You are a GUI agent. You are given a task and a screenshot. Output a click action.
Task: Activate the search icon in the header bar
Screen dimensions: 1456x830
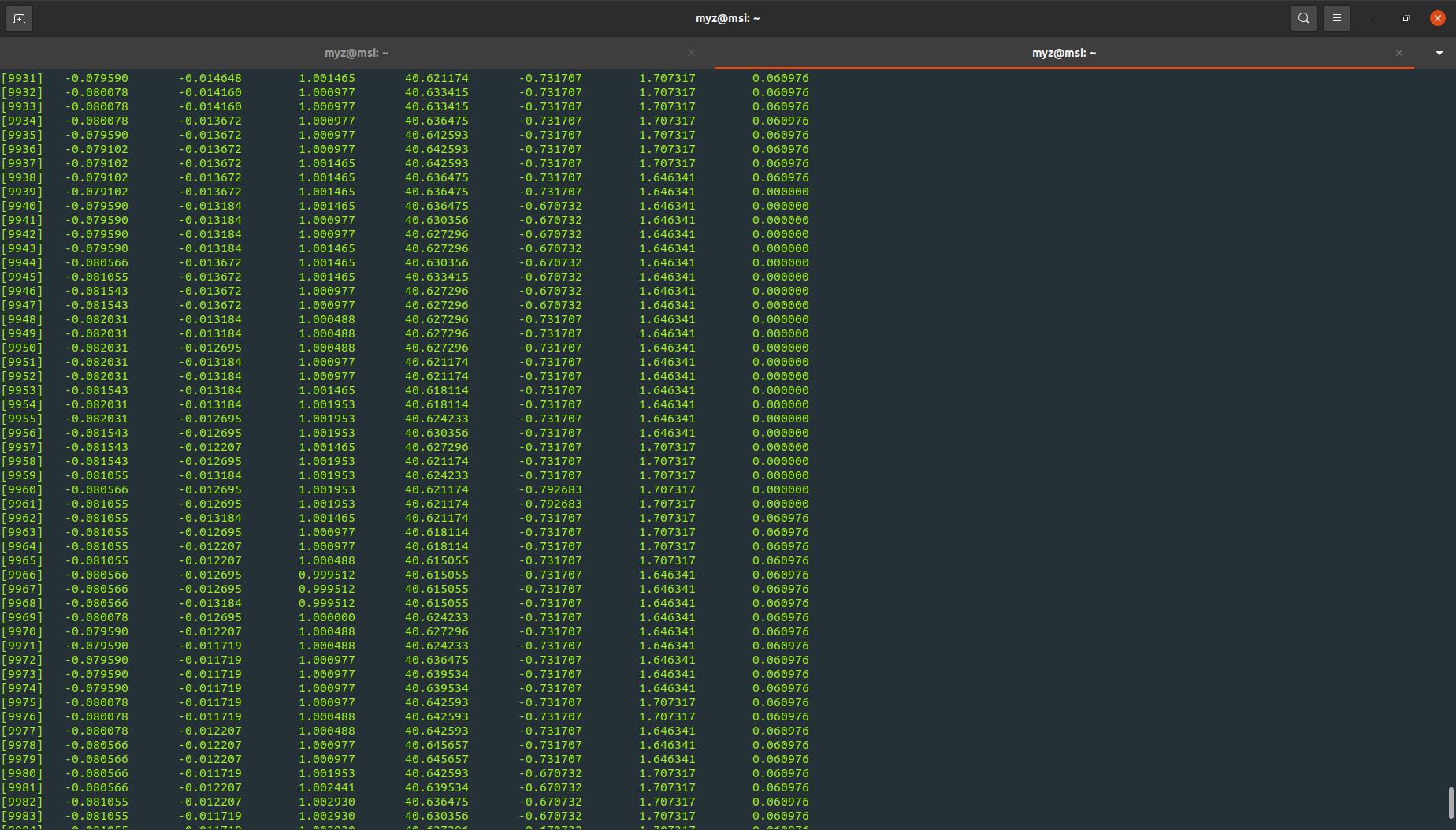(1303, 17)
